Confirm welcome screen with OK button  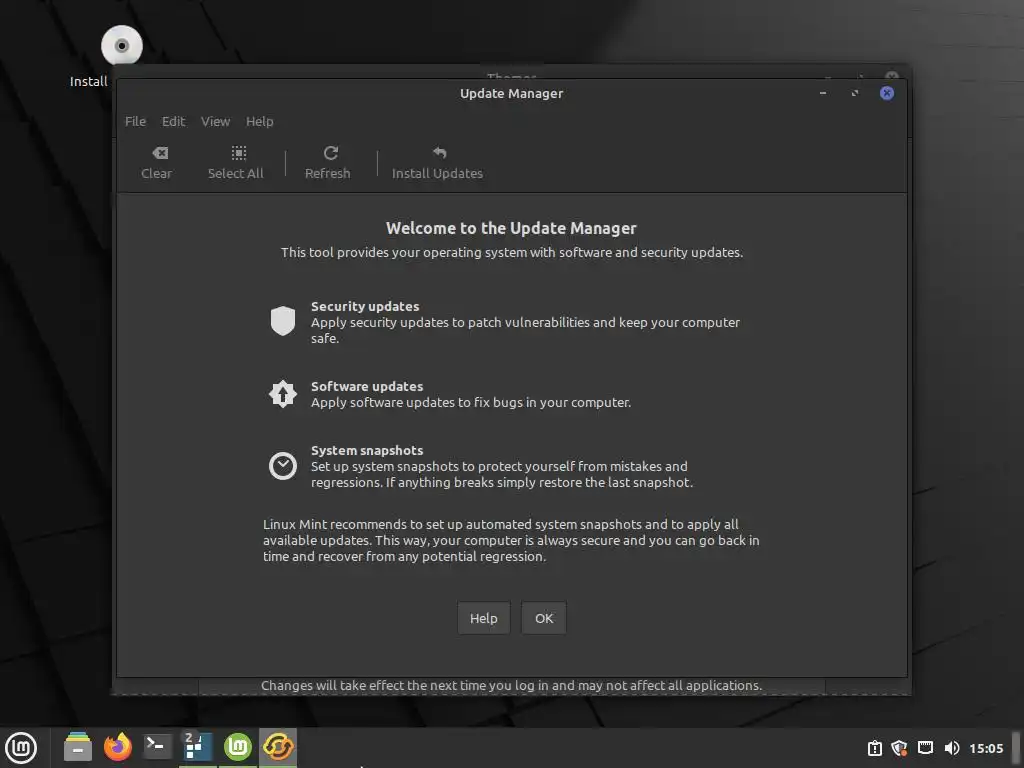pyautogui.click(x=544, y=618)
